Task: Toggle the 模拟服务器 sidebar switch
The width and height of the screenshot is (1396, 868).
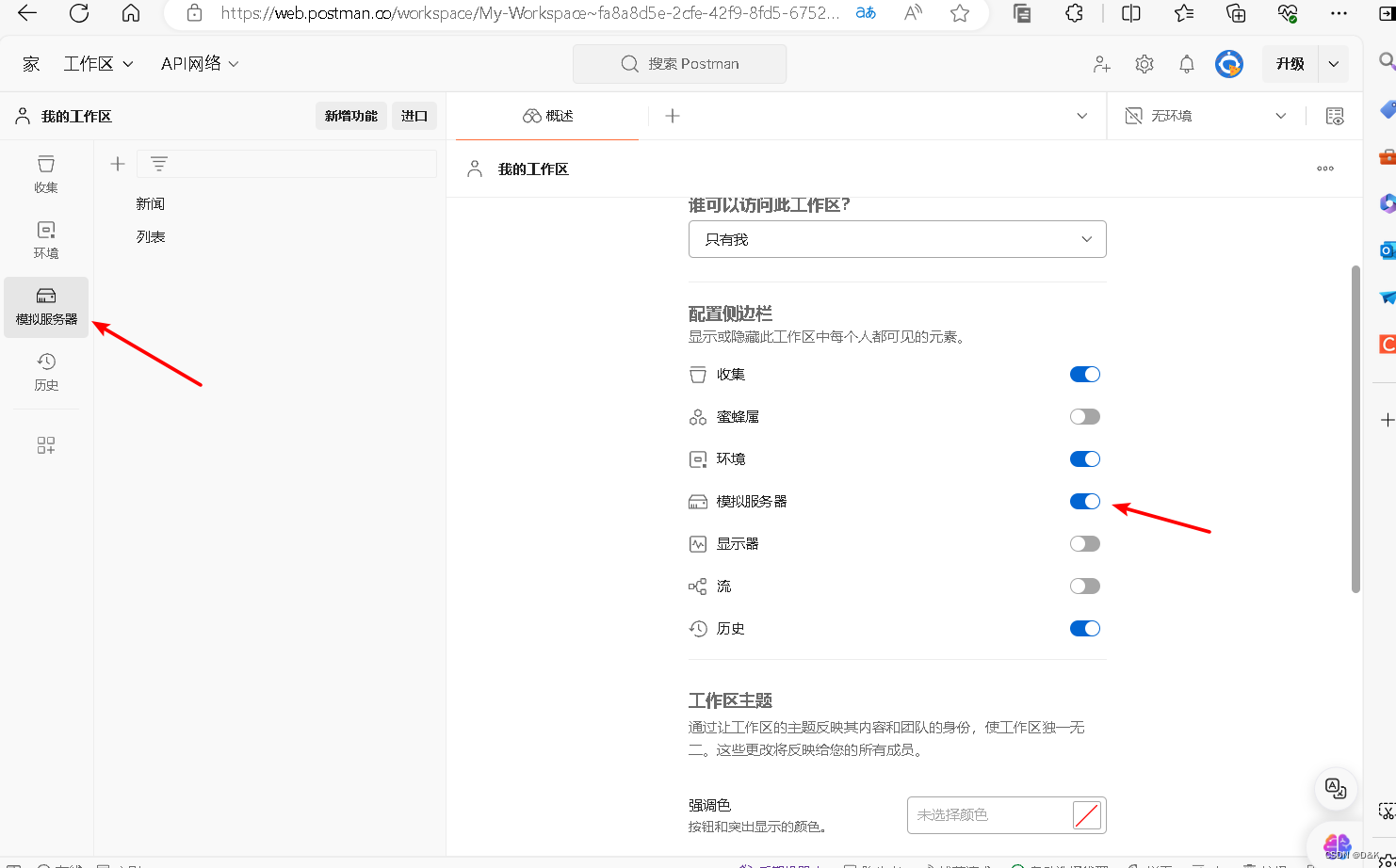Action: (x=1085, y=502)
